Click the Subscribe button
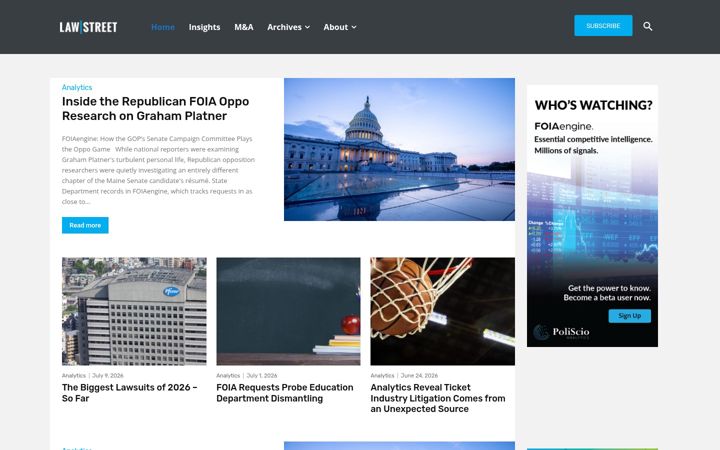Viewport: 720px width, 450px height. tap(603, 26)
